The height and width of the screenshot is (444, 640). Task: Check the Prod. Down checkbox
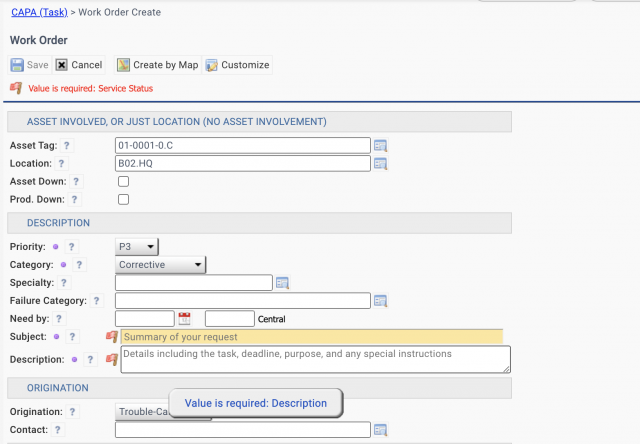pos(124,200)
